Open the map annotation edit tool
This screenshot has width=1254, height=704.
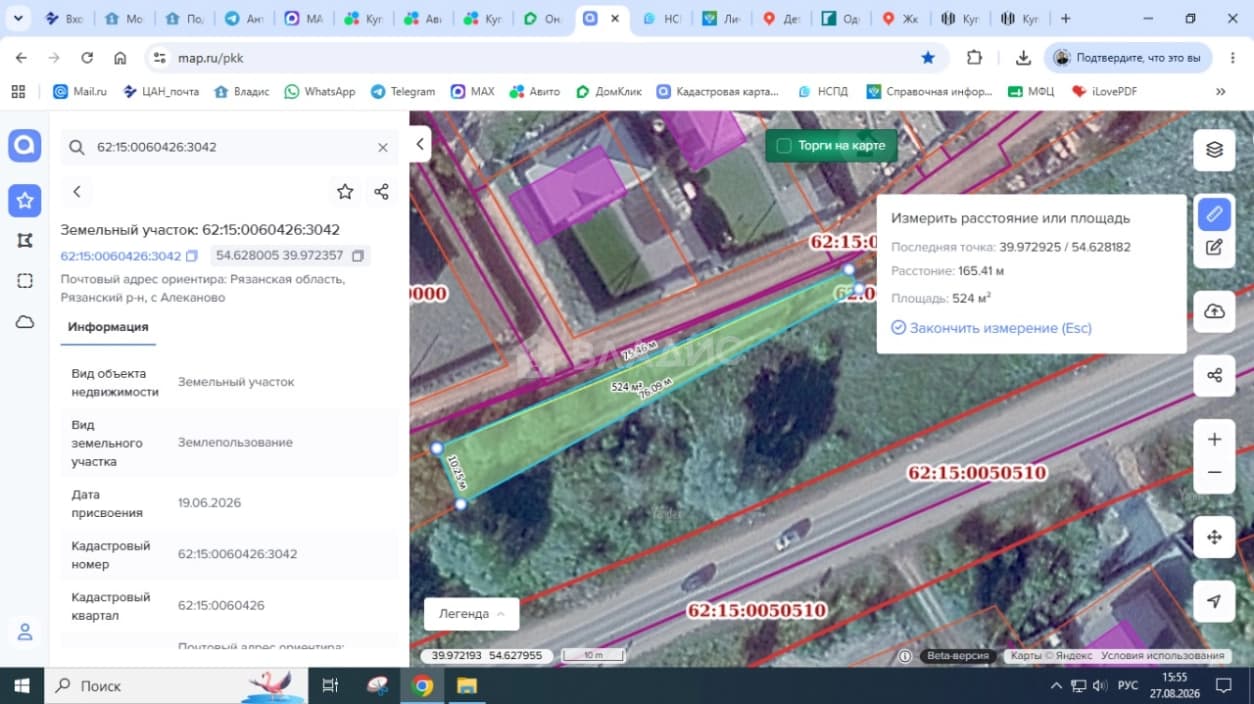tap(1214, 247)
